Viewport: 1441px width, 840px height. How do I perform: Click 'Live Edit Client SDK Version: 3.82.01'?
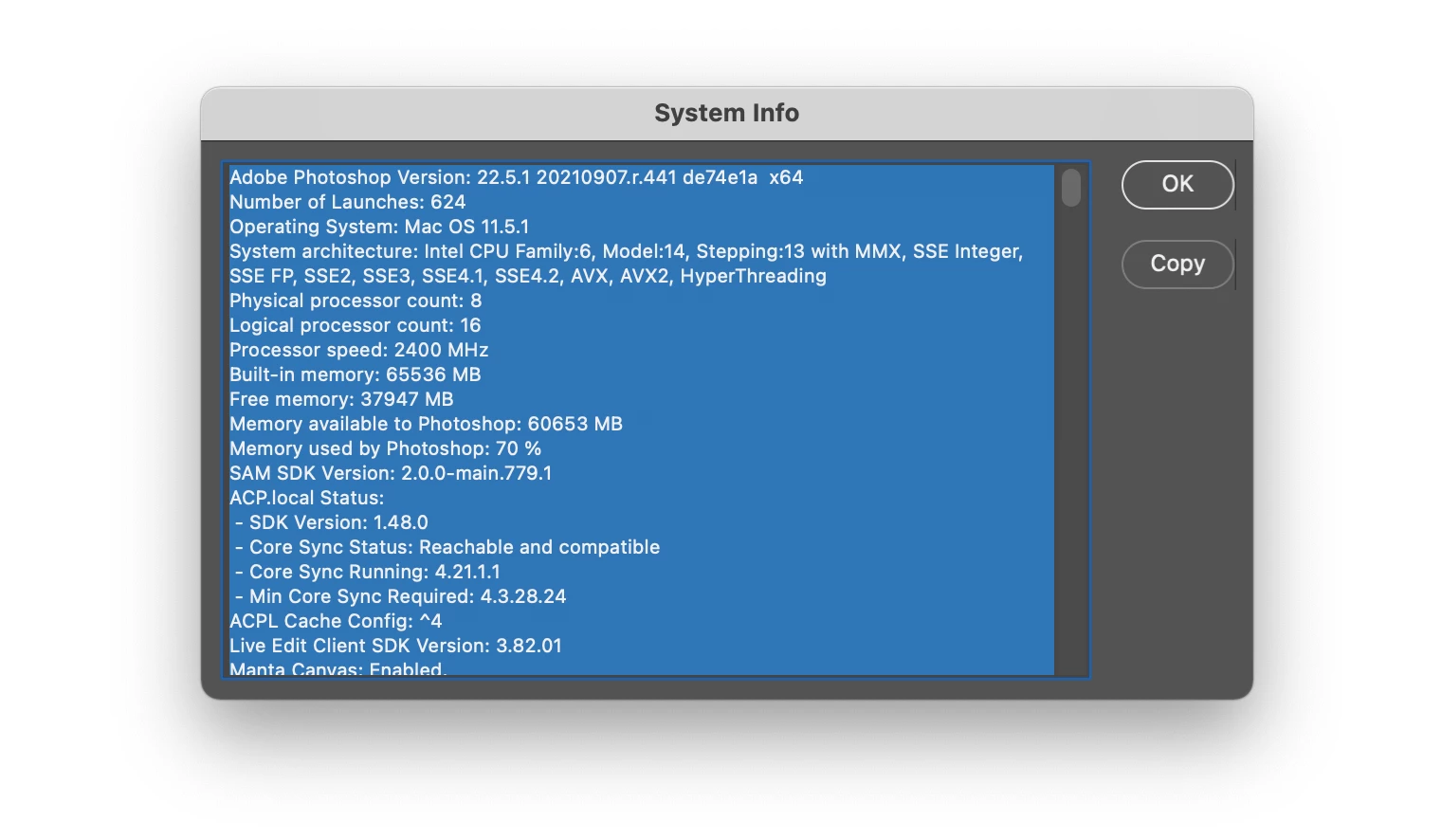click(395, 646)
